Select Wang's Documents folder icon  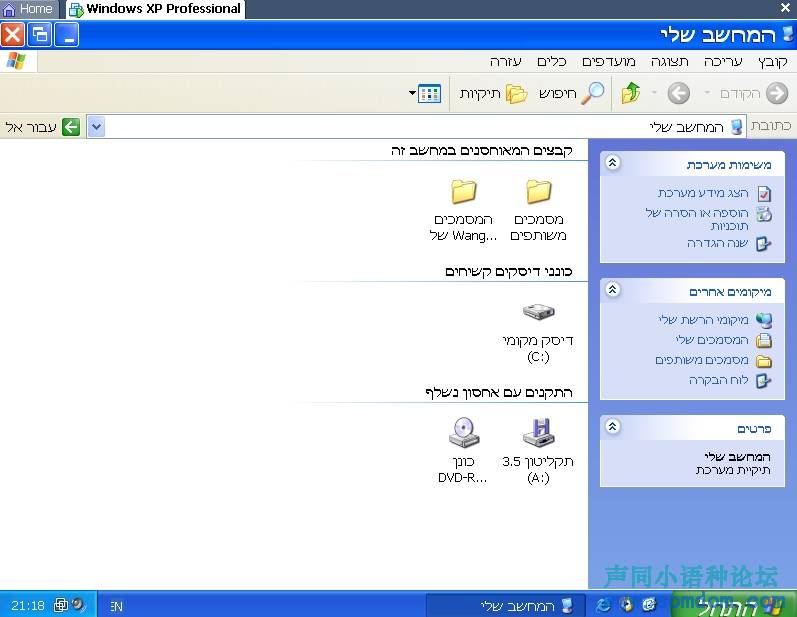click(464, 192)
